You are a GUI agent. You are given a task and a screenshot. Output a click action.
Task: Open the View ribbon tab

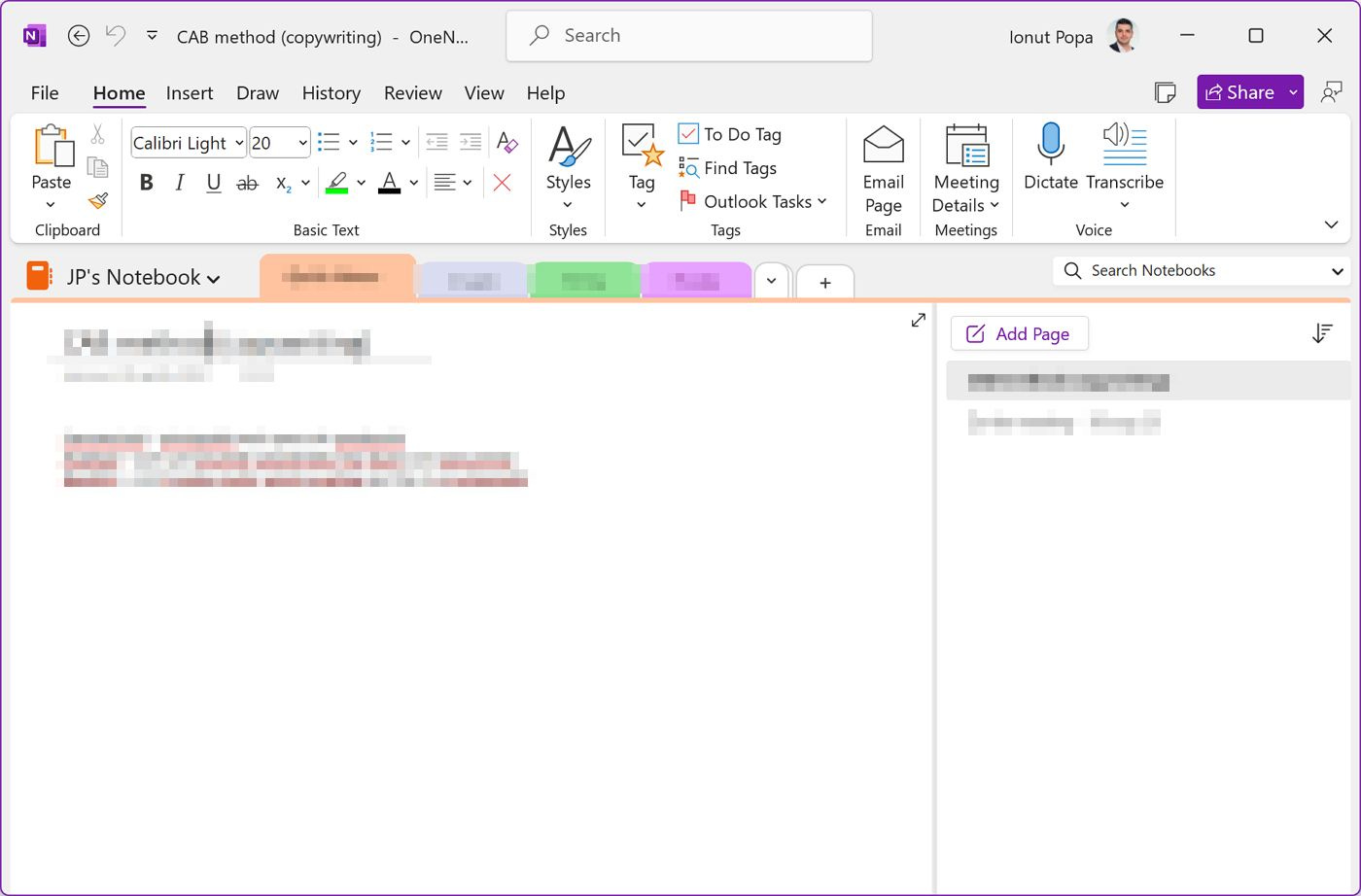484,93
